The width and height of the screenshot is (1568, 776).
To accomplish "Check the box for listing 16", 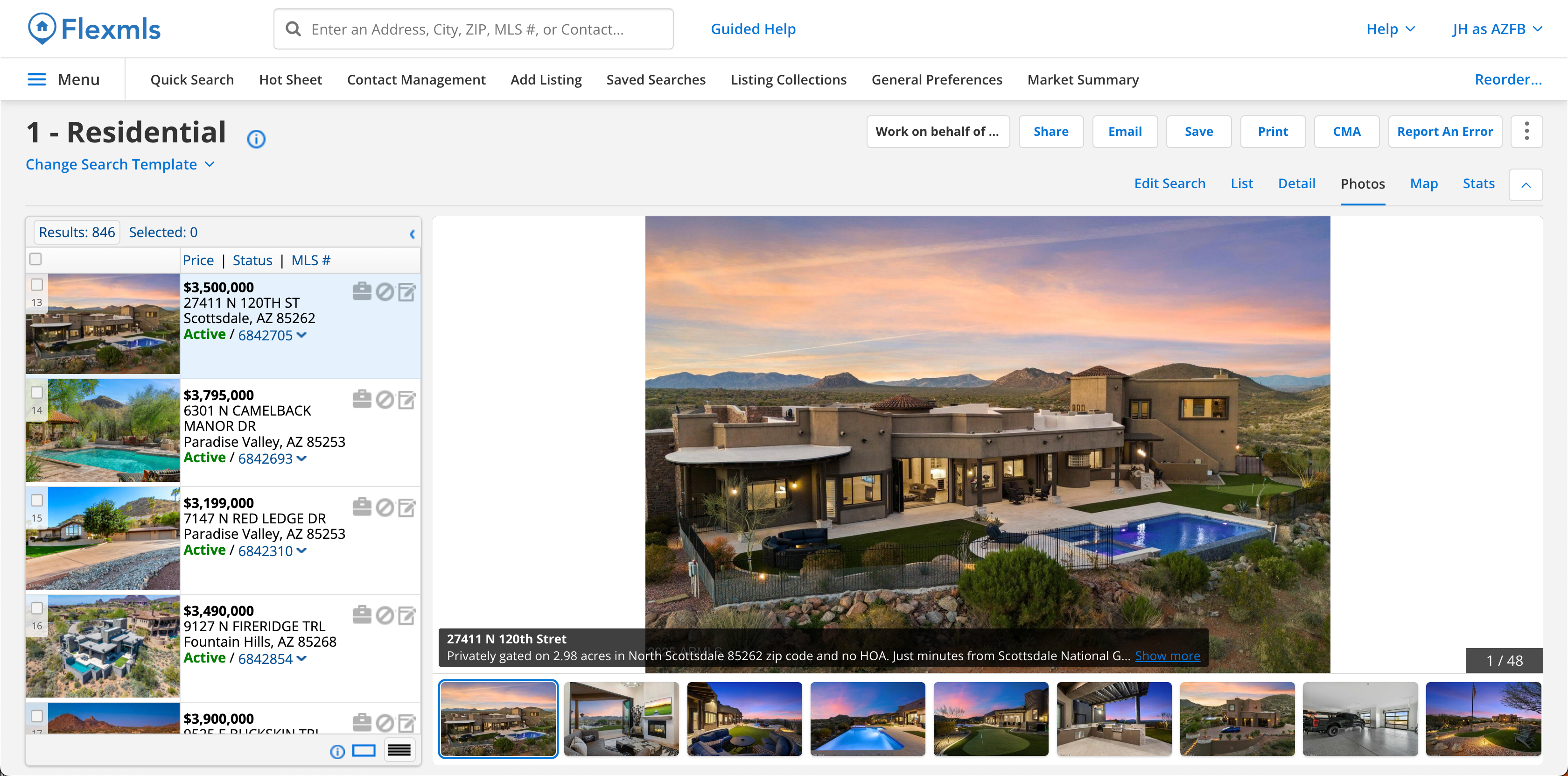I will click(x=36, y=608).
